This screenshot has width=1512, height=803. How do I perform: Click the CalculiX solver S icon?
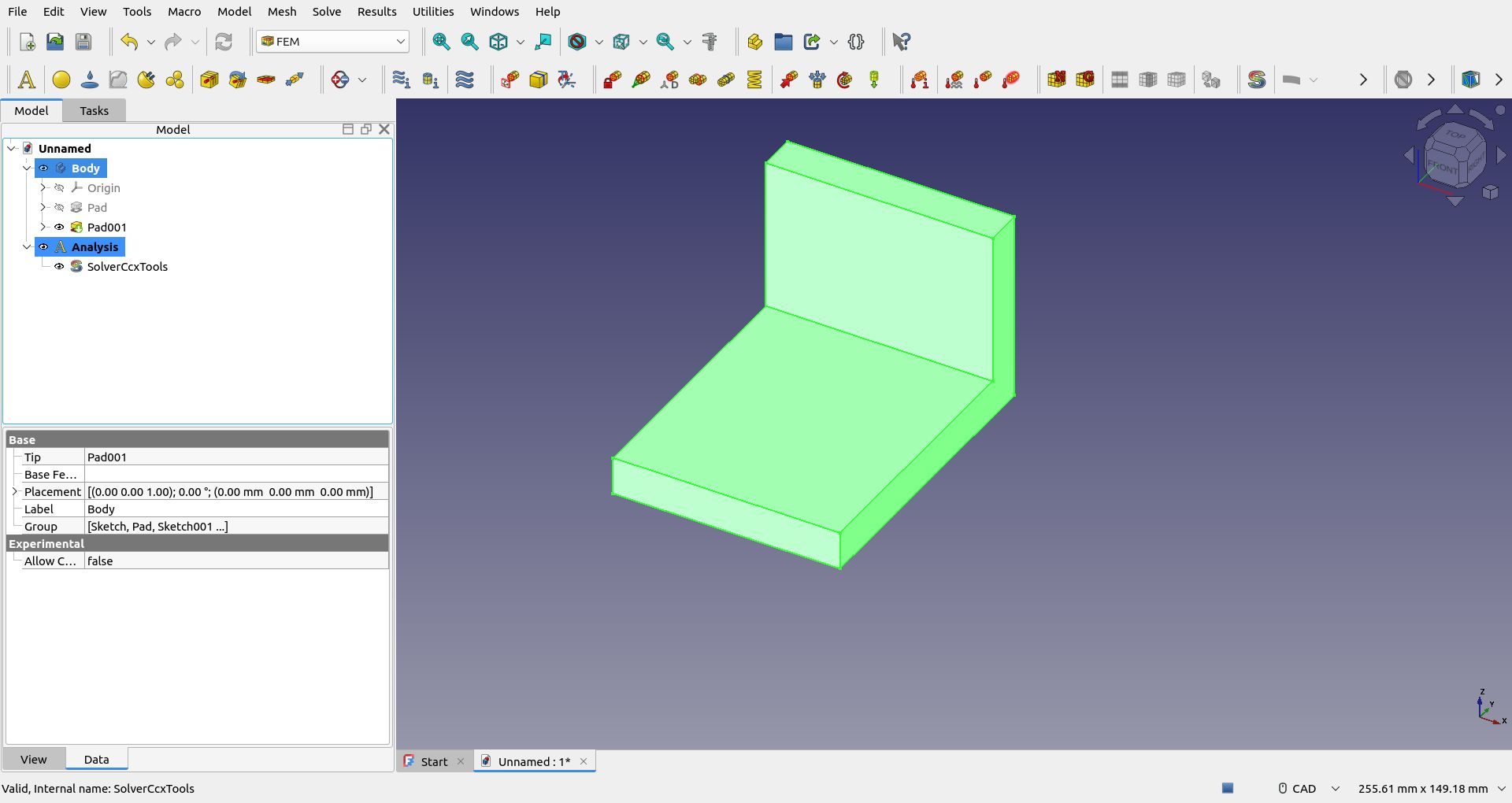1257,80
